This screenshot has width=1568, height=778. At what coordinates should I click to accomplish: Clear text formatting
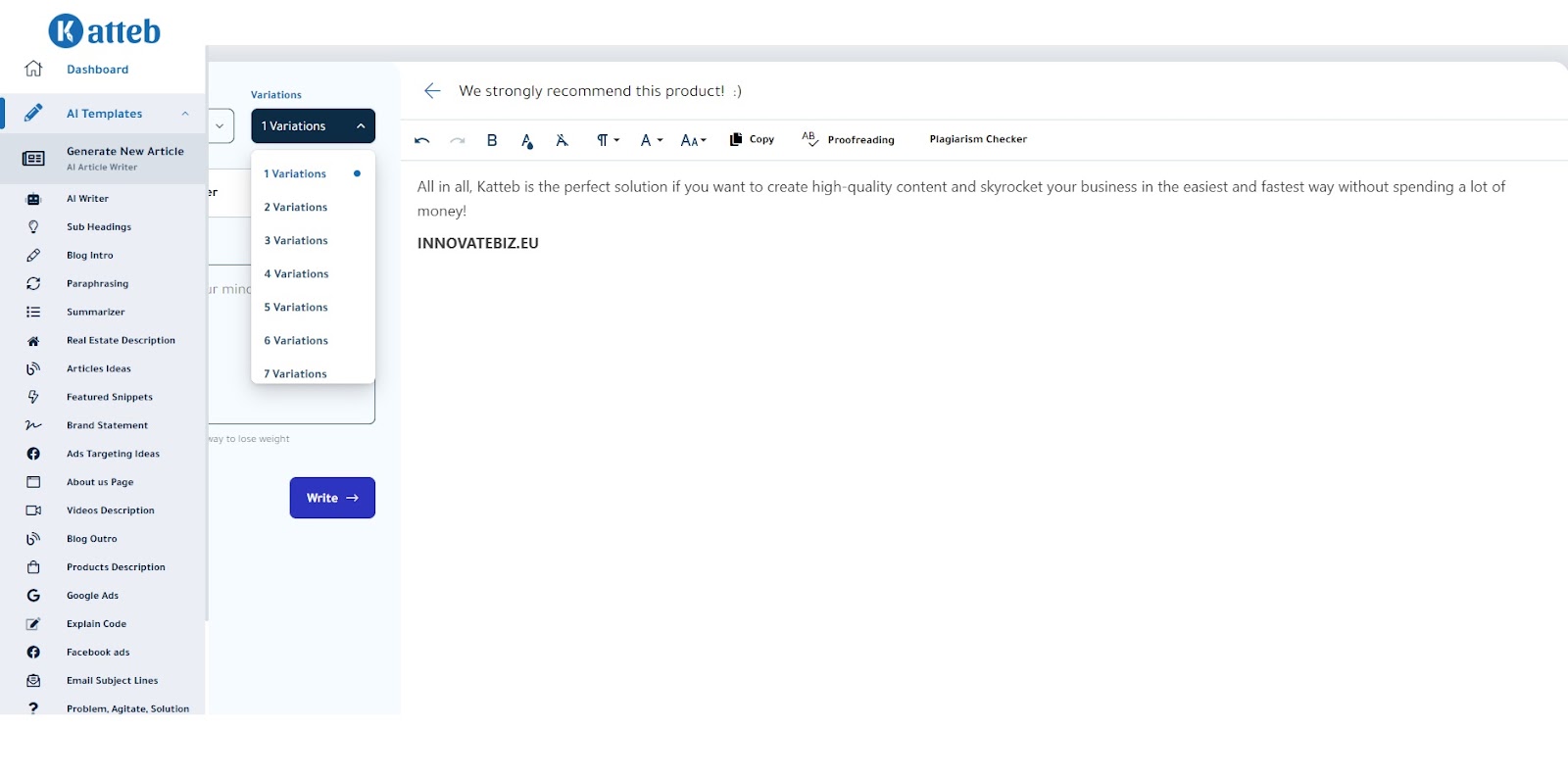click(x=563, y=140)
